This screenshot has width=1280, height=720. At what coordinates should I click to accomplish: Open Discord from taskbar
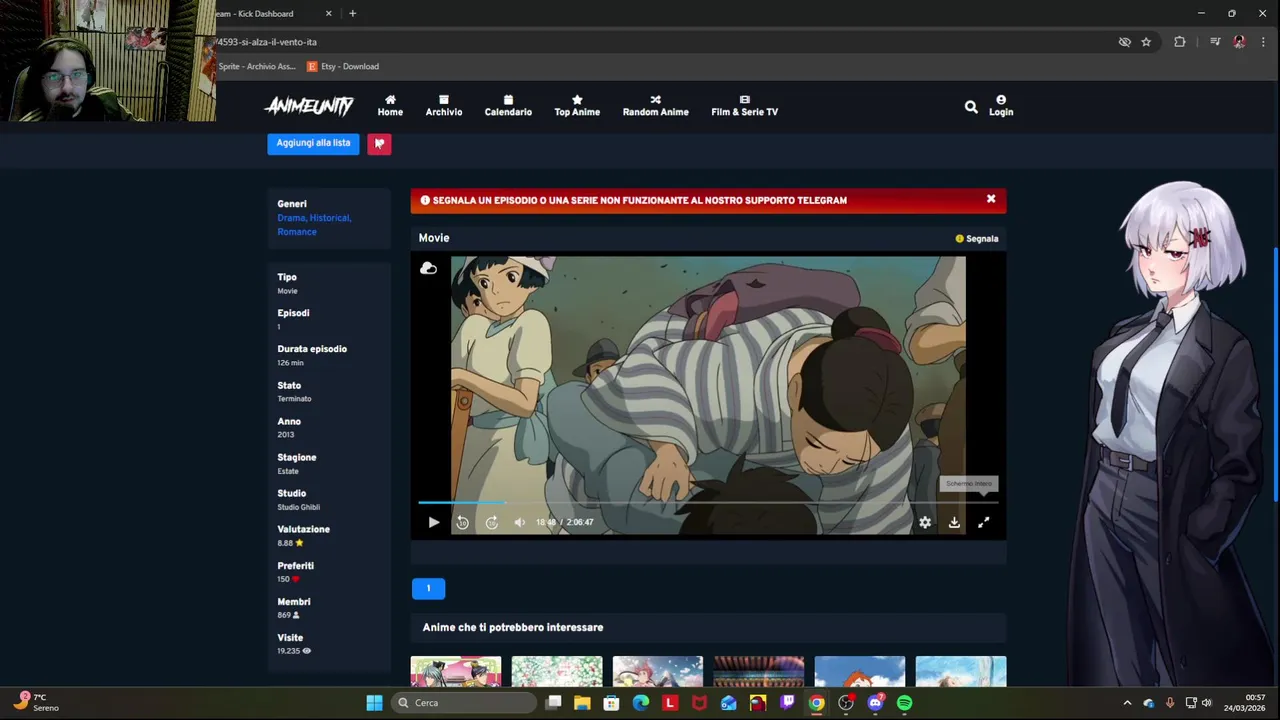[875, 703]
